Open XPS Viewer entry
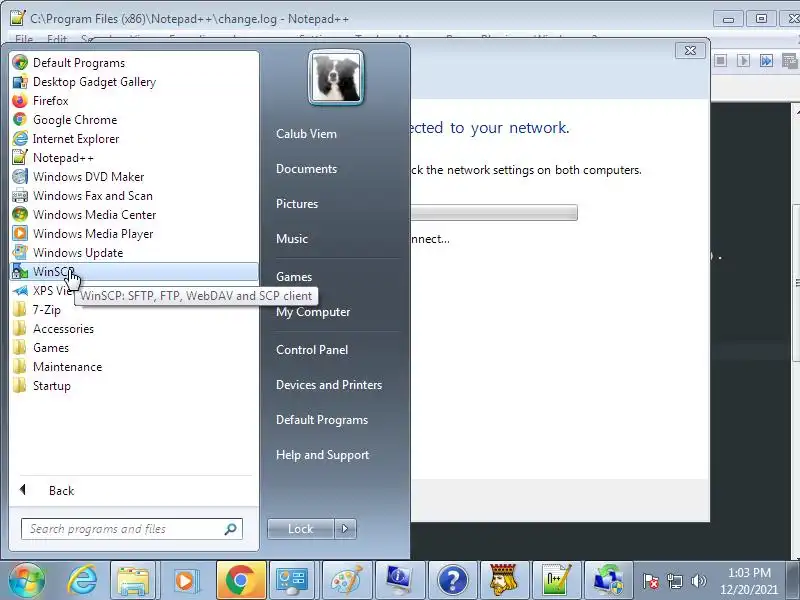This screenshot has width=800, height=600. (42, 291)
